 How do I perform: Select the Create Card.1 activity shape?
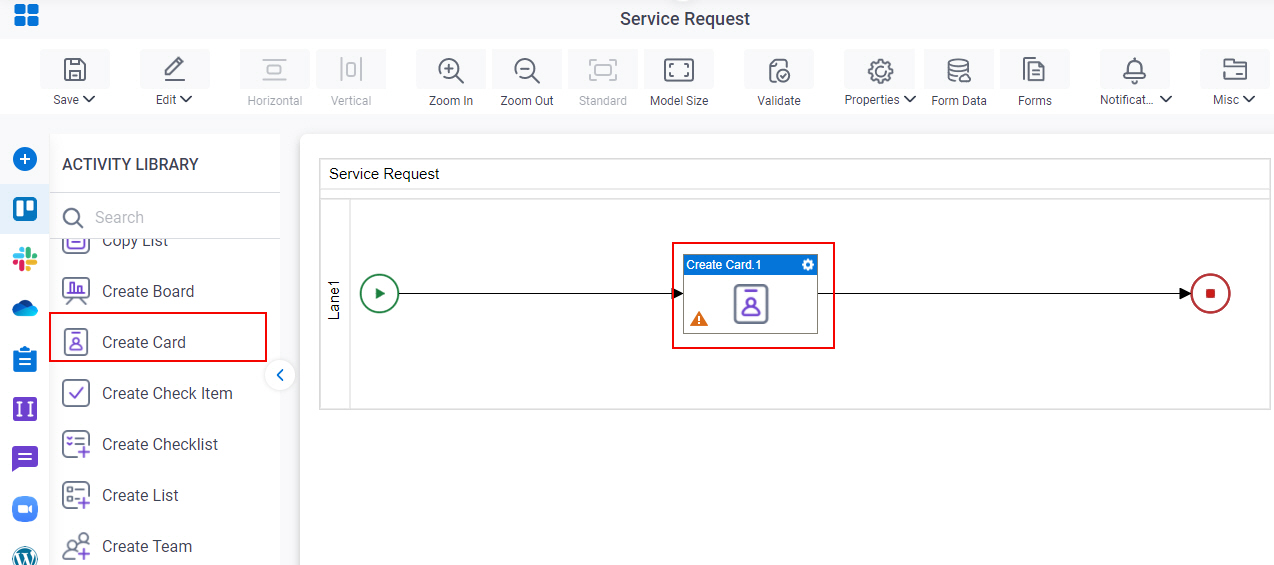coord(750,294)
